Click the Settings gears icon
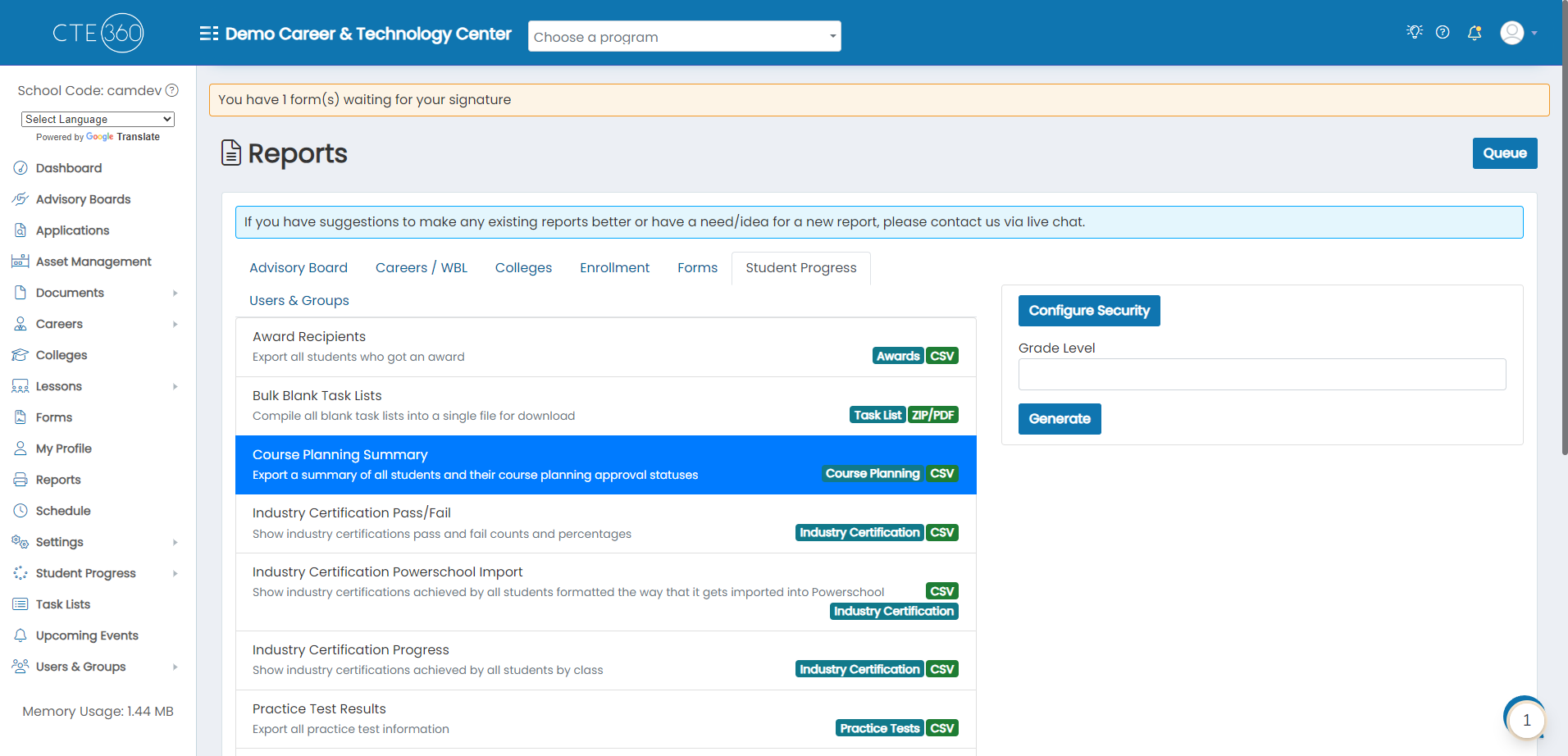 tap(21, 542)
